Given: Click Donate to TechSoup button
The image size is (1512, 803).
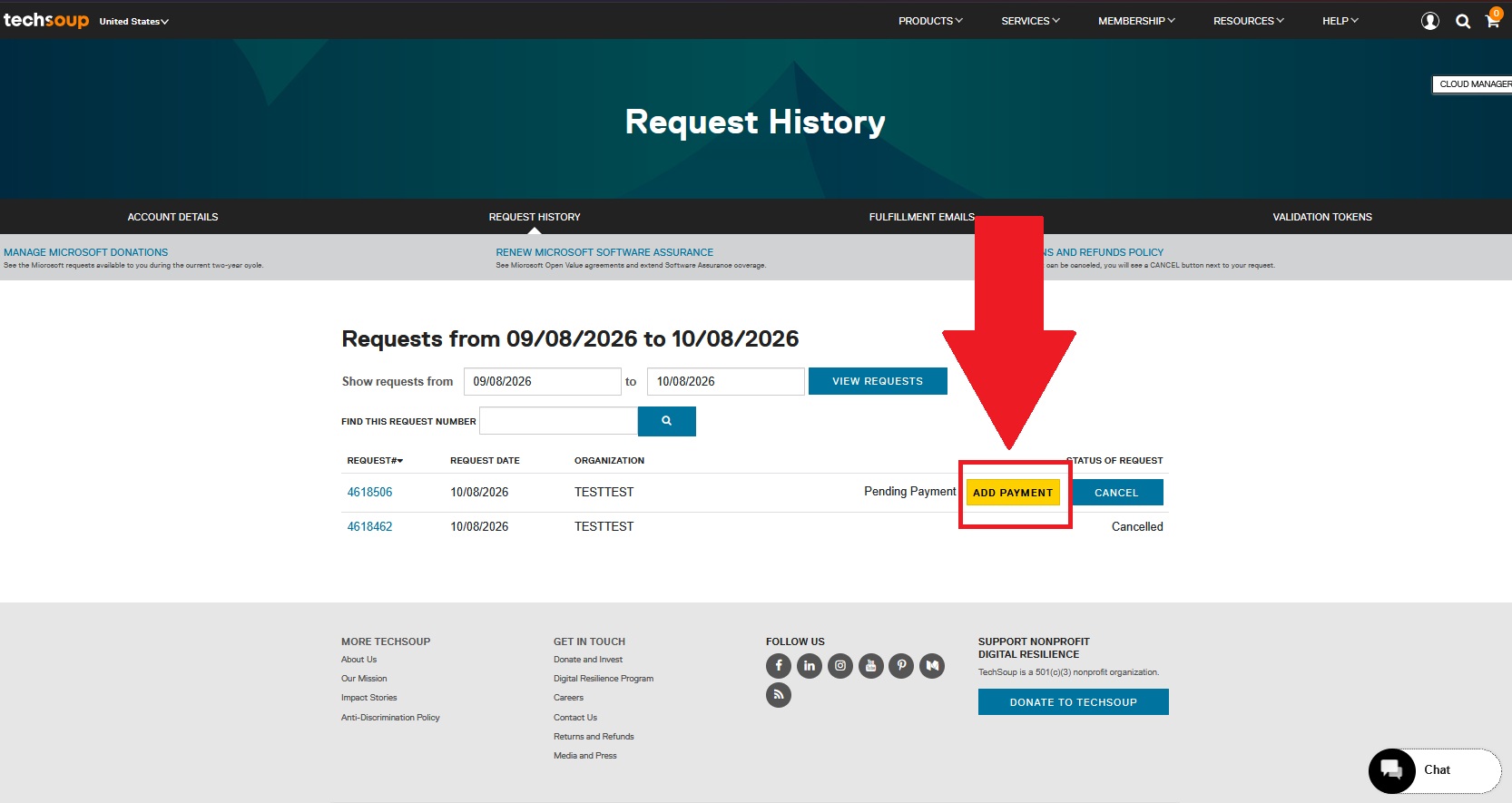Looking at the screenshot, I should click(x=1074, y=702).
